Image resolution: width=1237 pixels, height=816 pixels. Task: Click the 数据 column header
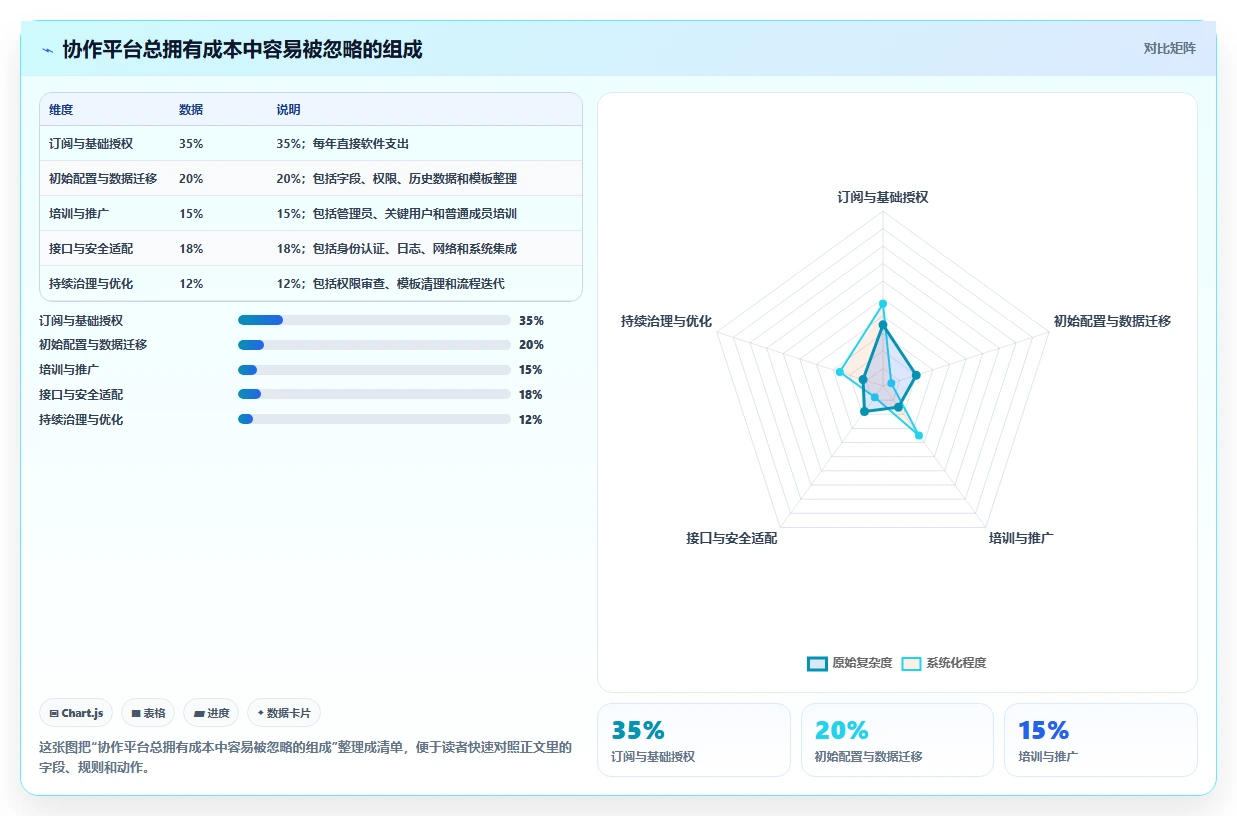[x=191, y=109]
